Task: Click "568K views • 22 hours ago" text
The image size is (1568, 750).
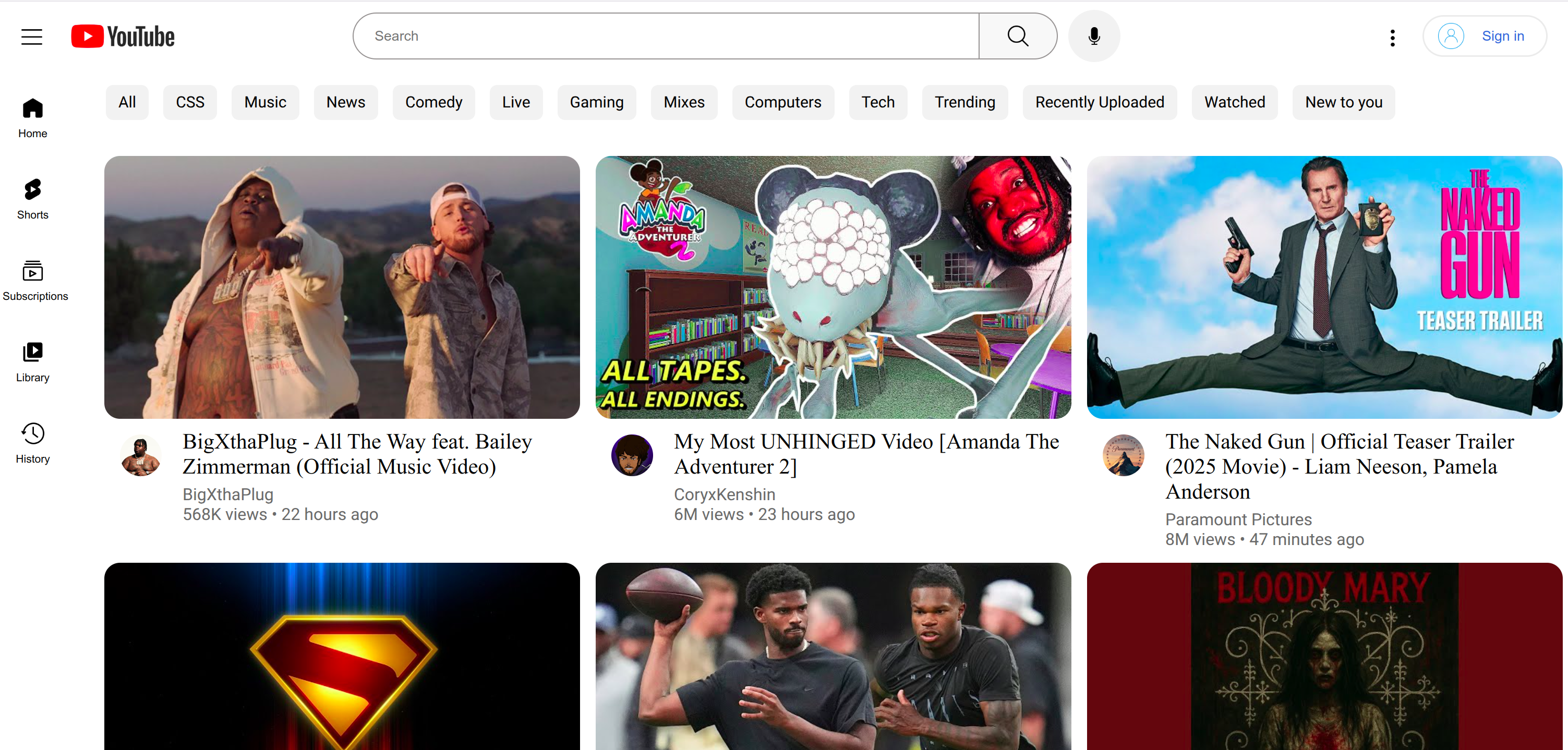Action: [x=281, y=514]
